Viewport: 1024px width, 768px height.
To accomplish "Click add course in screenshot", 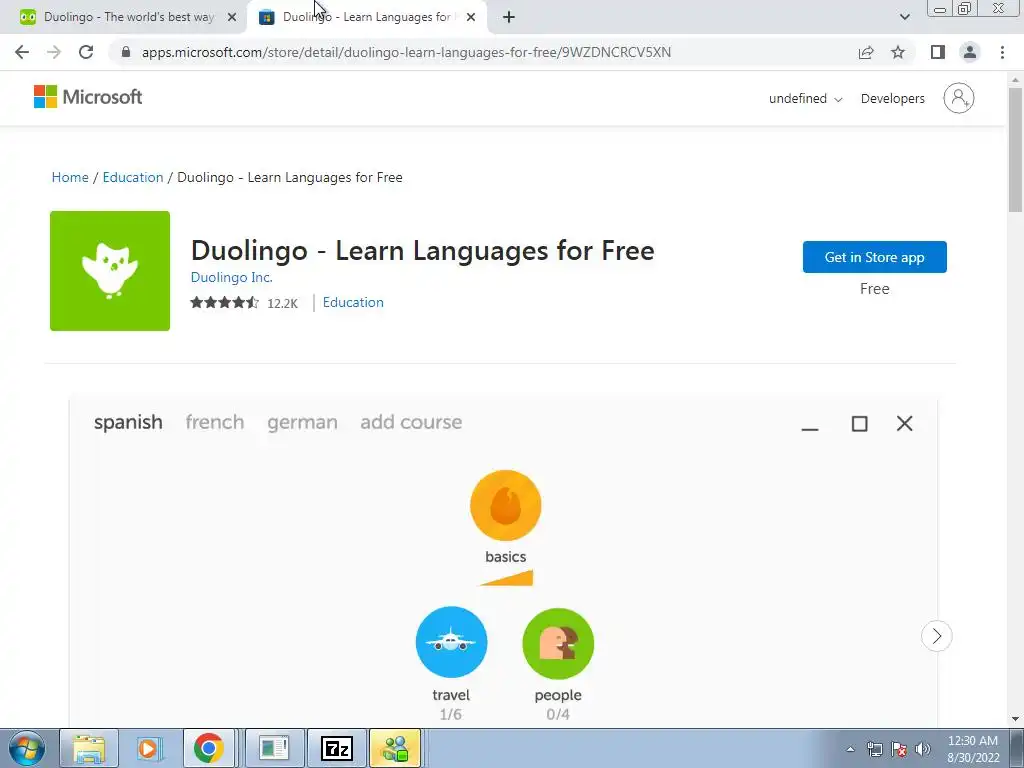I will tap(411, 422).
